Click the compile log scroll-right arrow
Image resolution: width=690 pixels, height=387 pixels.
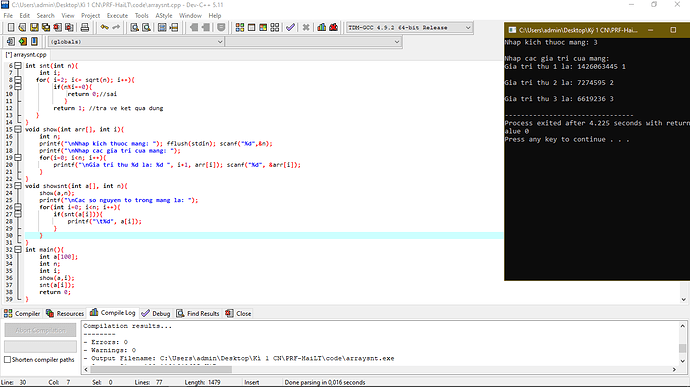pos(675,370)
